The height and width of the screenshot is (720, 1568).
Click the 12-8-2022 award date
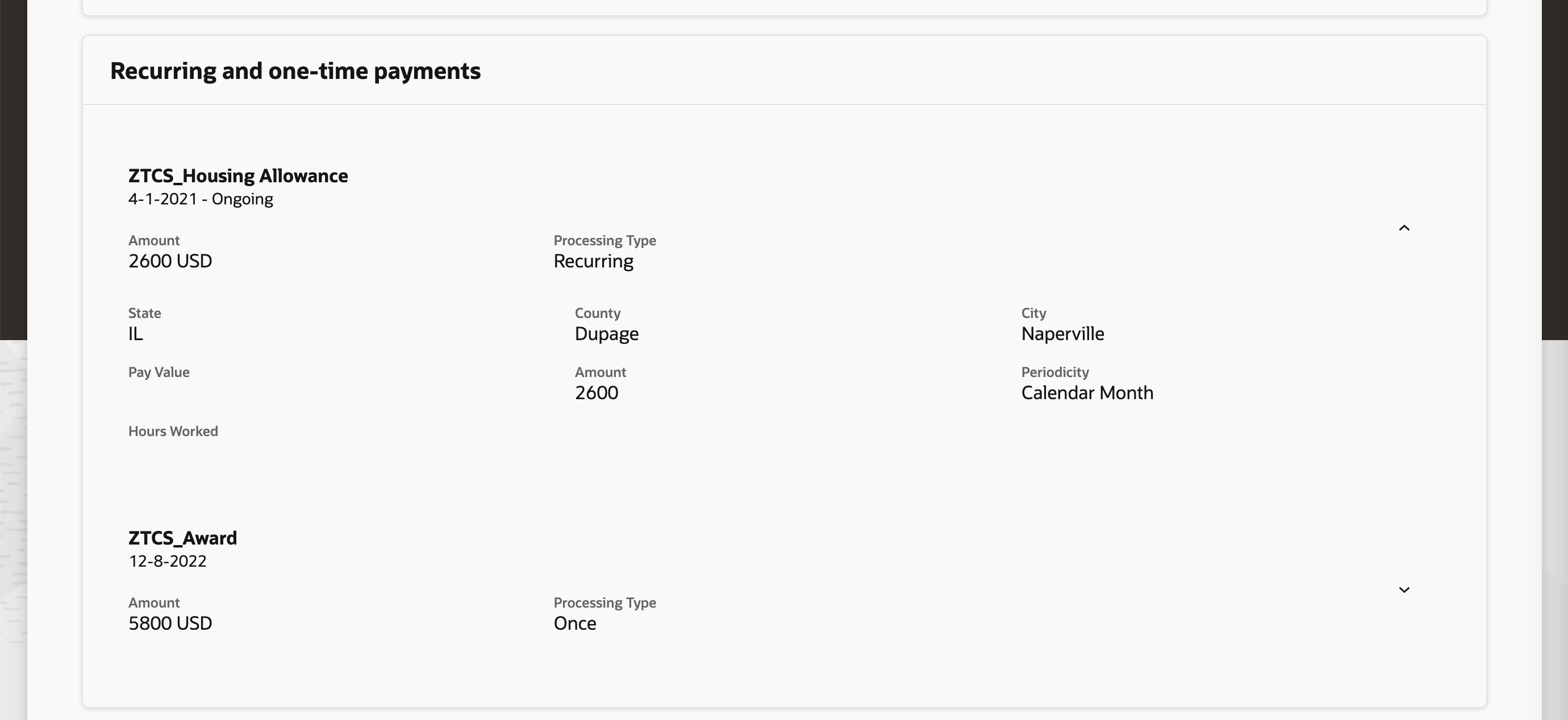[x=168, y=561]
